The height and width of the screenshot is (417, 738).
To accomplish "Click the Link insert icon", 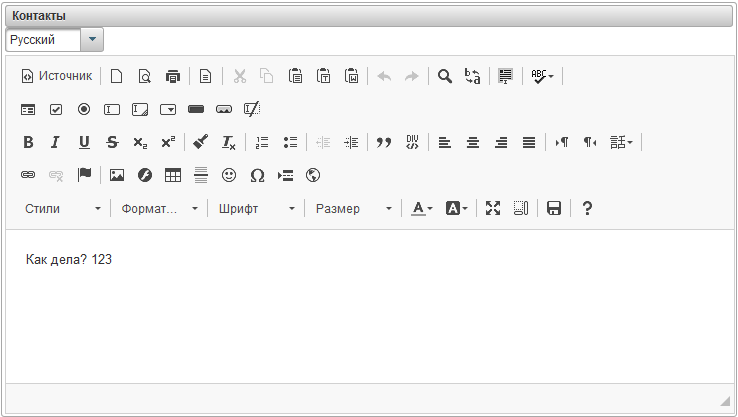I will [28, 175].
